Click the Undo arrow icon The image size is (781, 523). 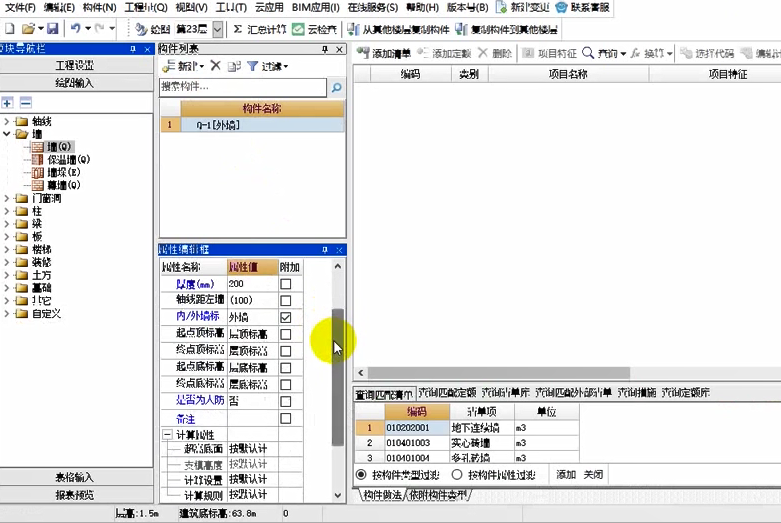tap(77, 29)
